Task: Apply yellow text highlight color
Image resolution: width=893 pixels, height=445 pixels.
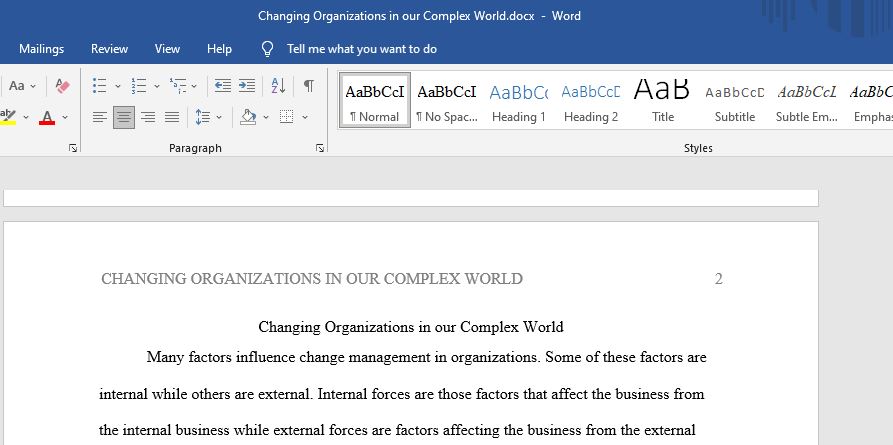Action: (8, 117)
